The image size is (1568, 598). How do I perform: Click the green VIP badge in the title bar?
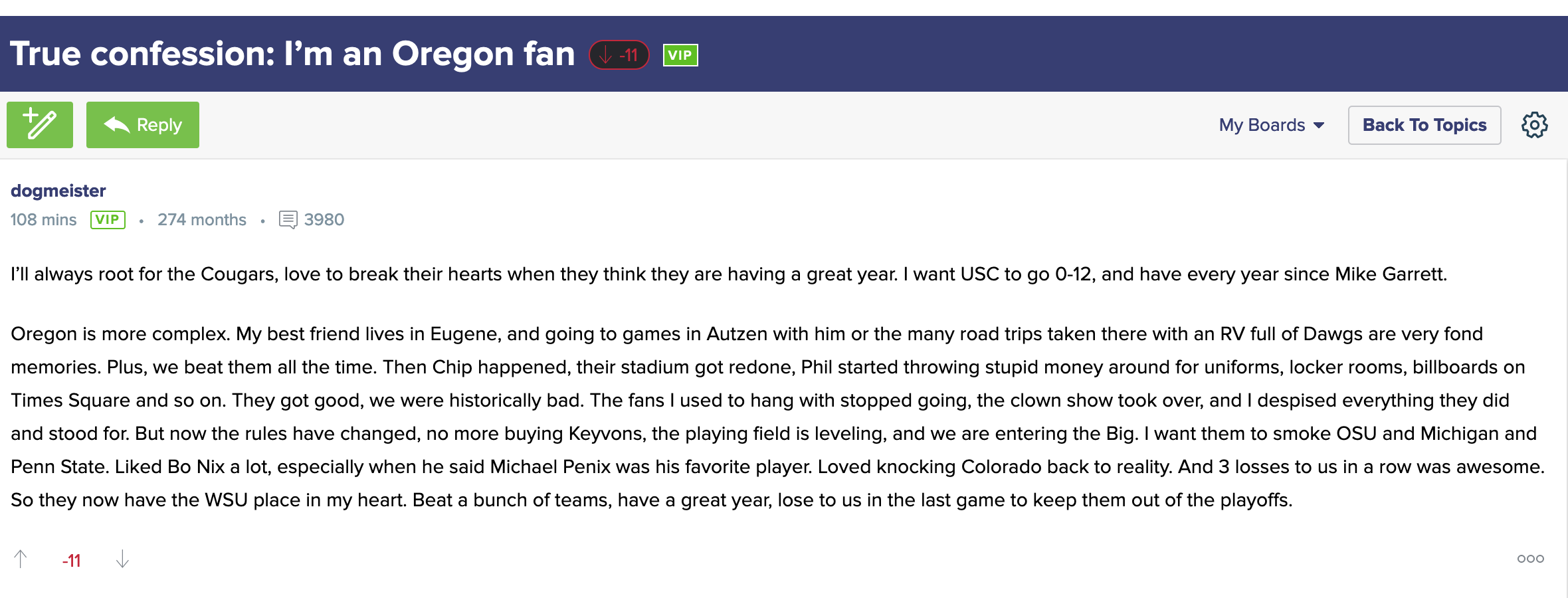(x=680, y=55)
